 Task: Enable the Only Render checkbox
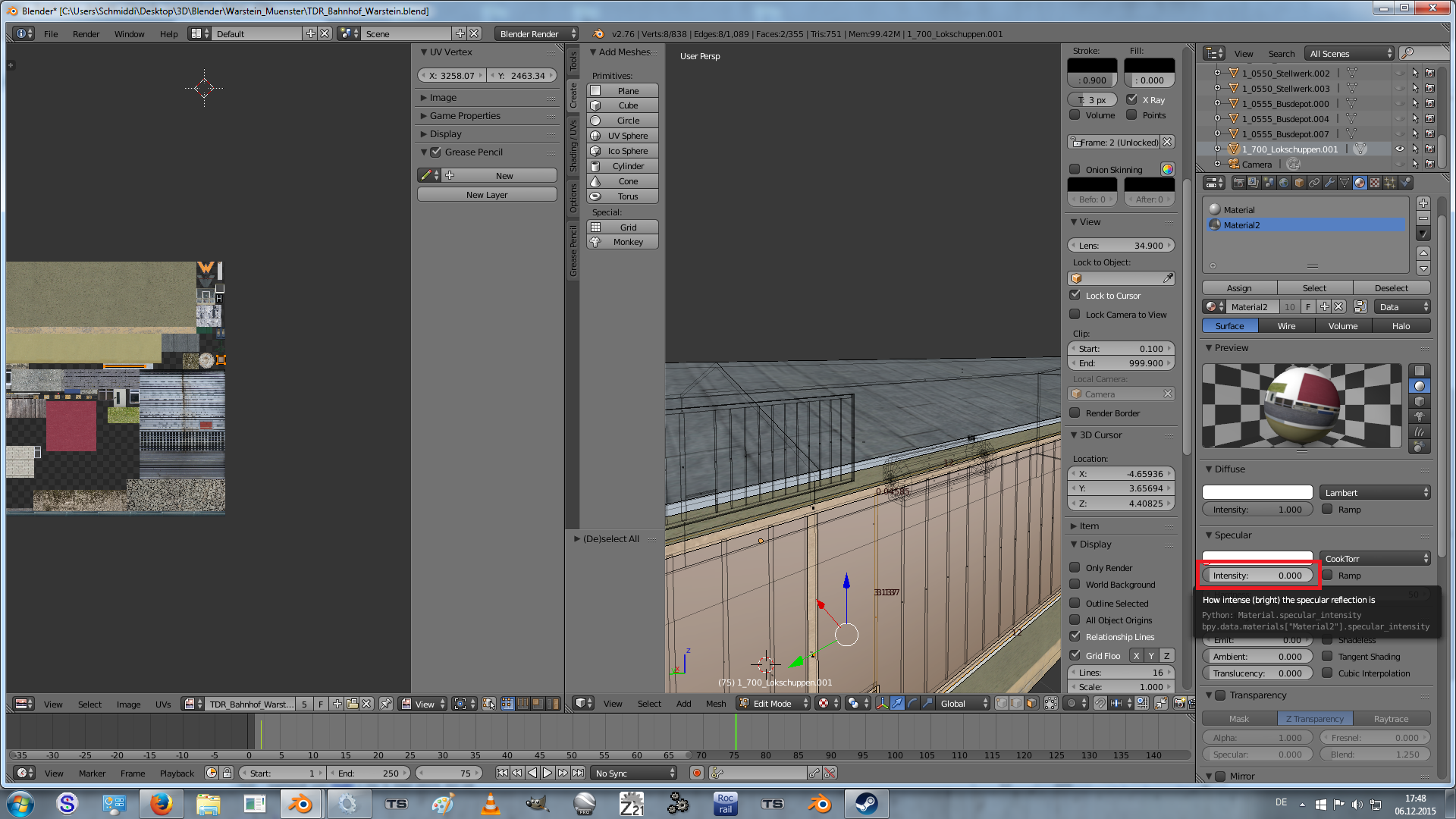coord(1075,567)
